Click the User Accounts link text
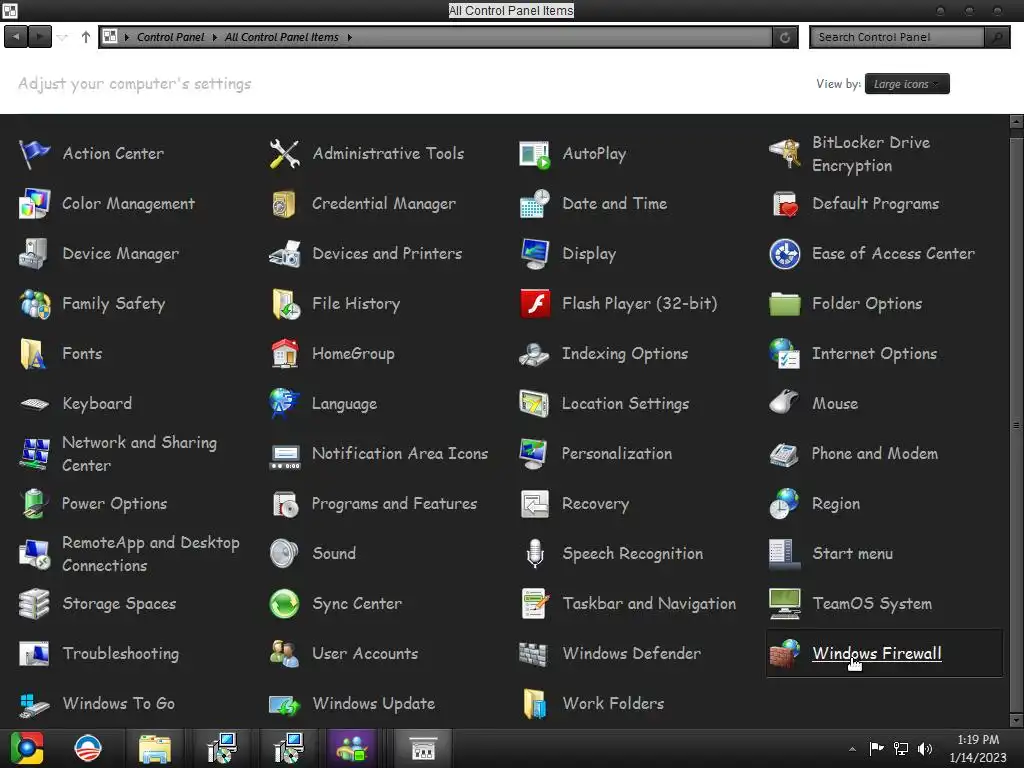This screenshot has width=1024, height=768. [x=365, y=654]
